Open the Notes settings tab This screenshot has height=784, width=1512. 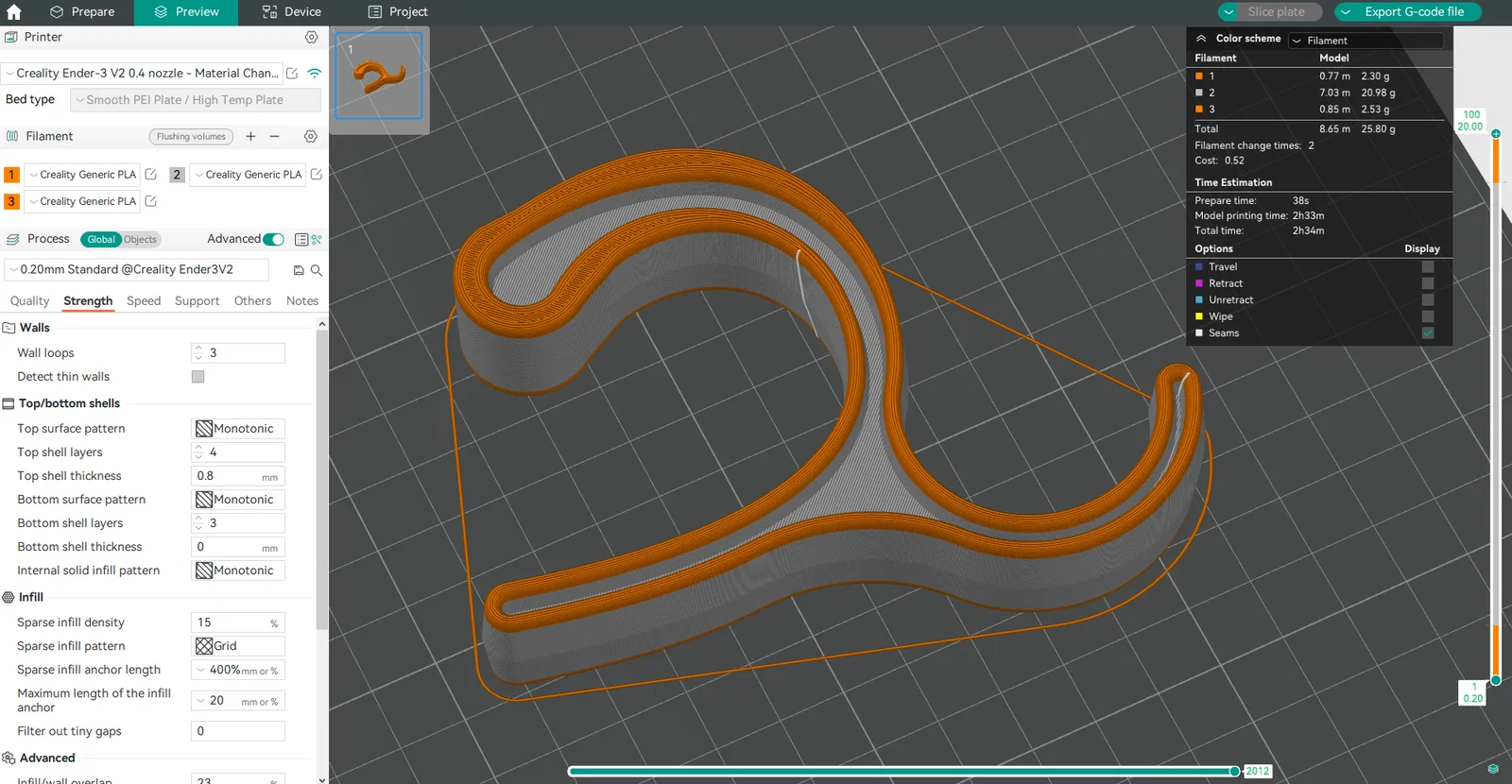pos(302,300)
